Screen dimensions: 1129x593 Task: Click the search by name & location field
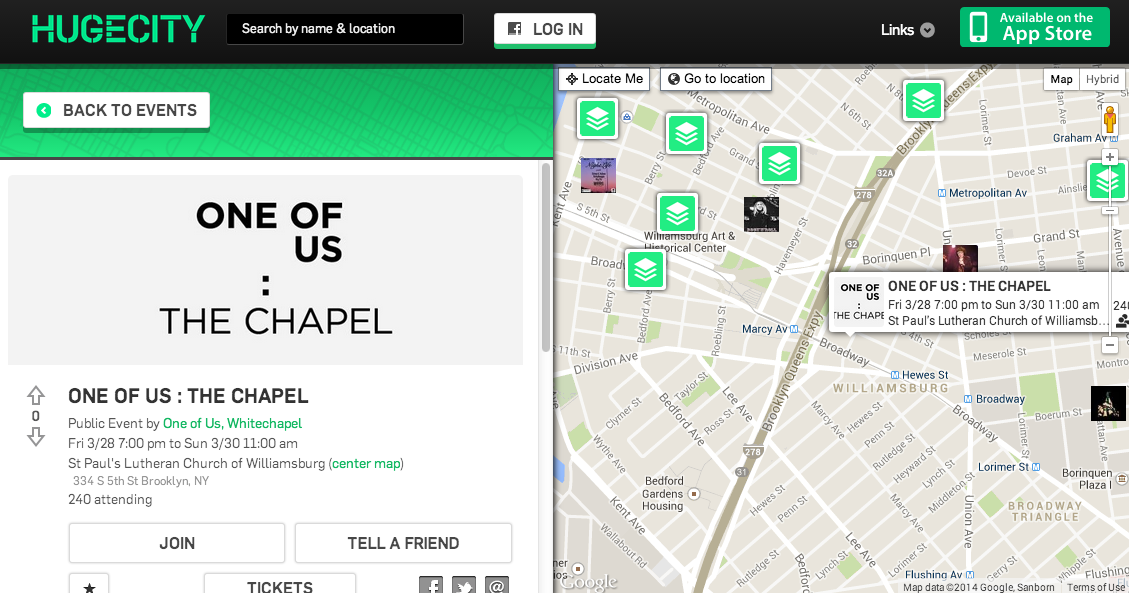[345, 29]
